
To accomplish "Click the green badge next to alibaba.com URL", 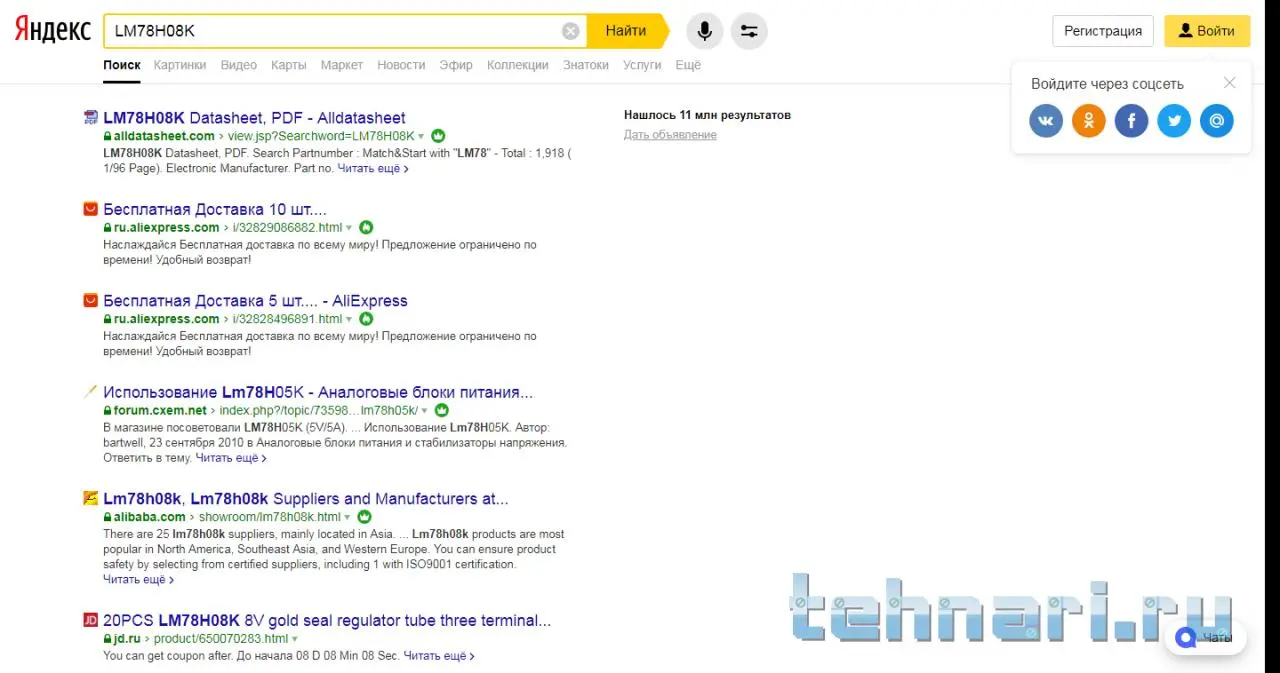I will [365, 517].
